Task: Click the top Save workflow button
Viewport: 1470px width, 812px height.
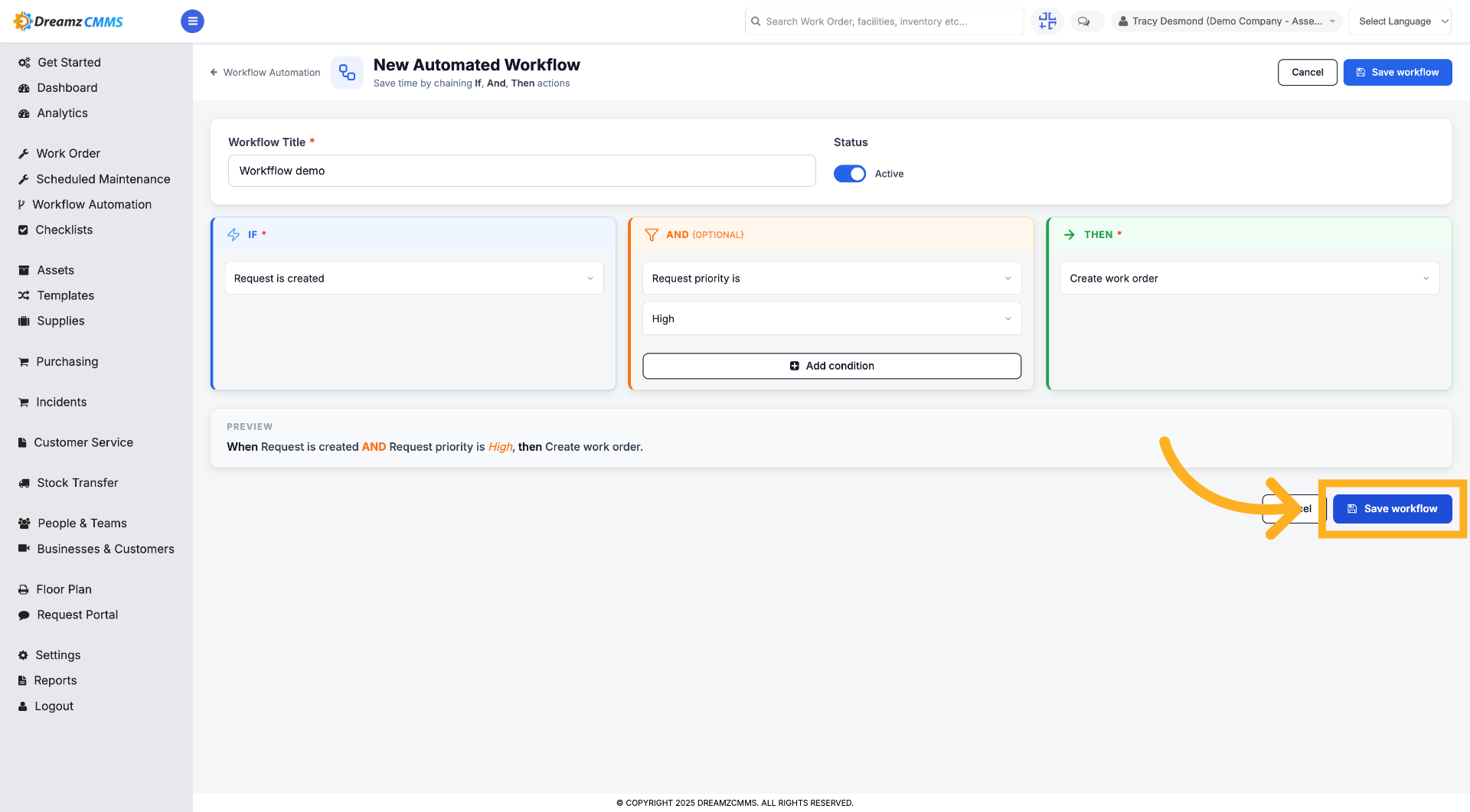Action: pos(1397,73)
